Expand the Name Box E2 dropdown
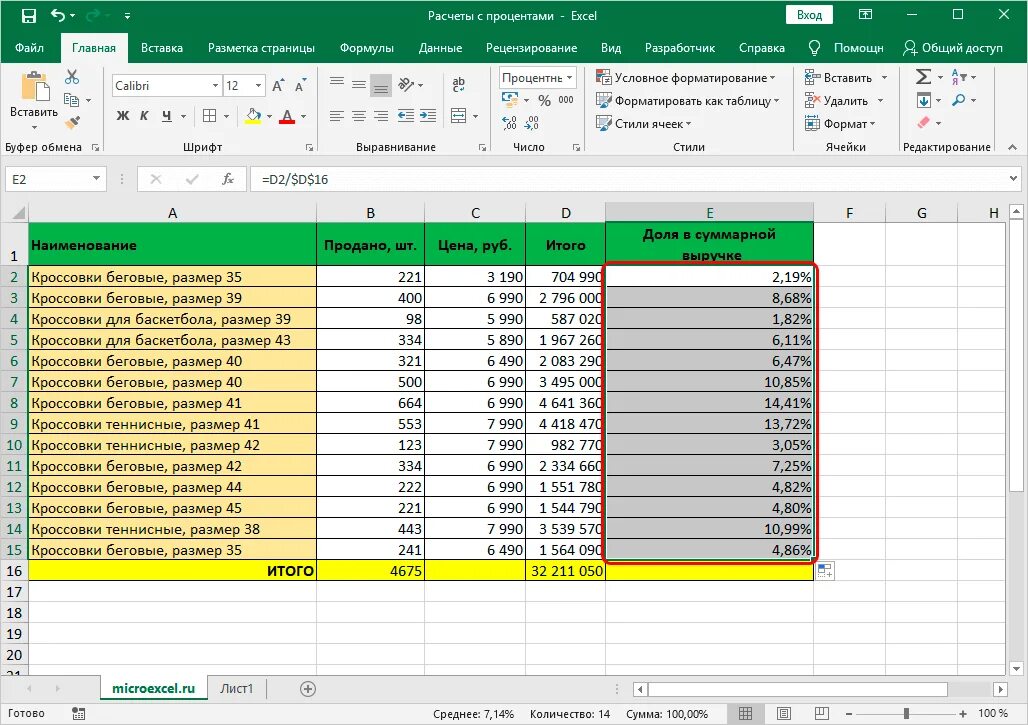 point(96,179)
